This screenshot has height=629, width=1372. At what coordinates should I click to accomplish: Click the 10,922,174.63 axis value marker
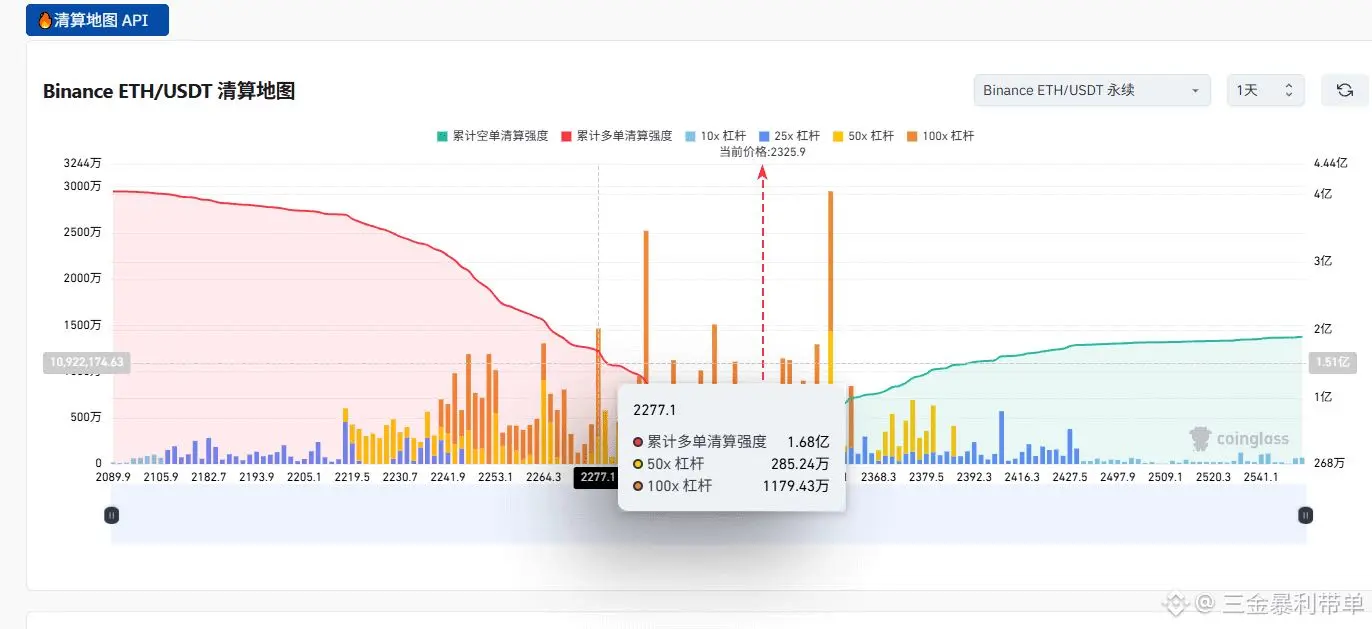(86, 362)
